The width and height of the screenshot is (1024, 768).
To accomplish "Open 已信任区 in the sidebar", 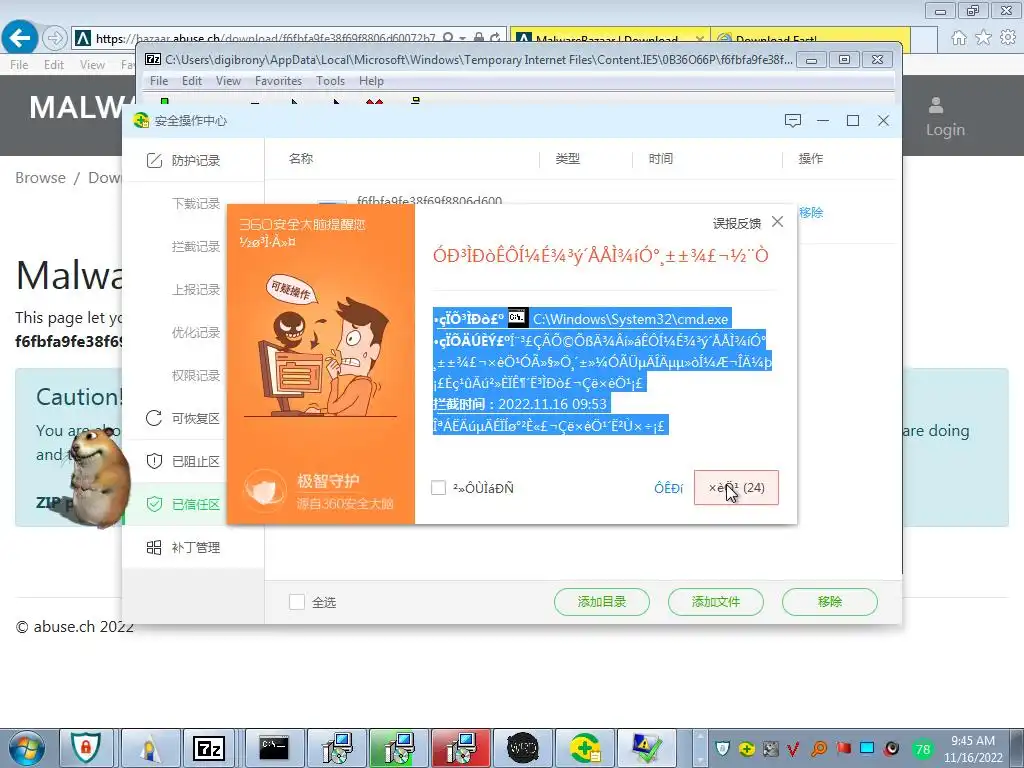I will [x=193, y=504].
